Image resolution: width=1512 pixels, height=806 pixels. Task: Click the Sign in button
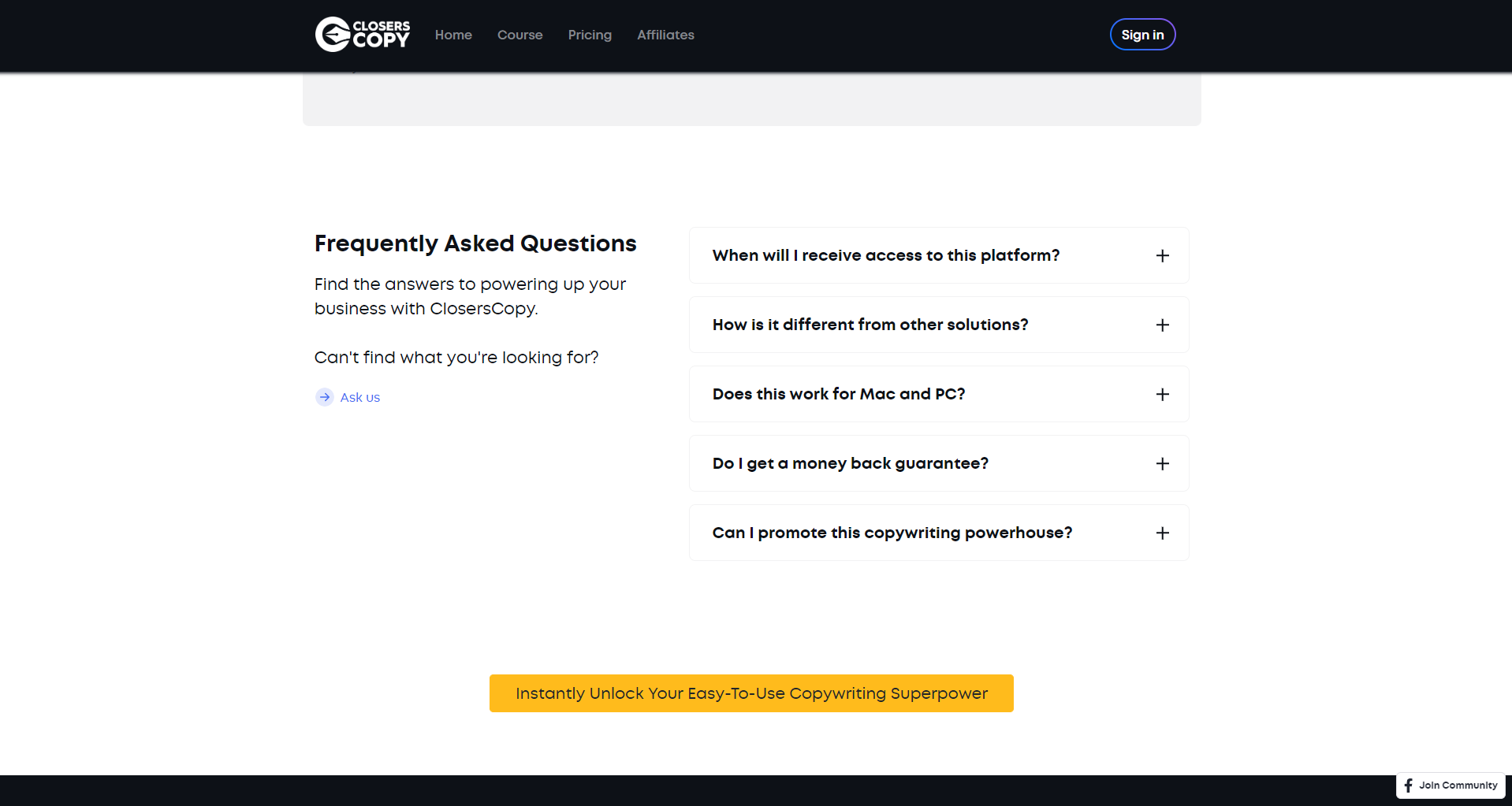[x=1142, y=34]
